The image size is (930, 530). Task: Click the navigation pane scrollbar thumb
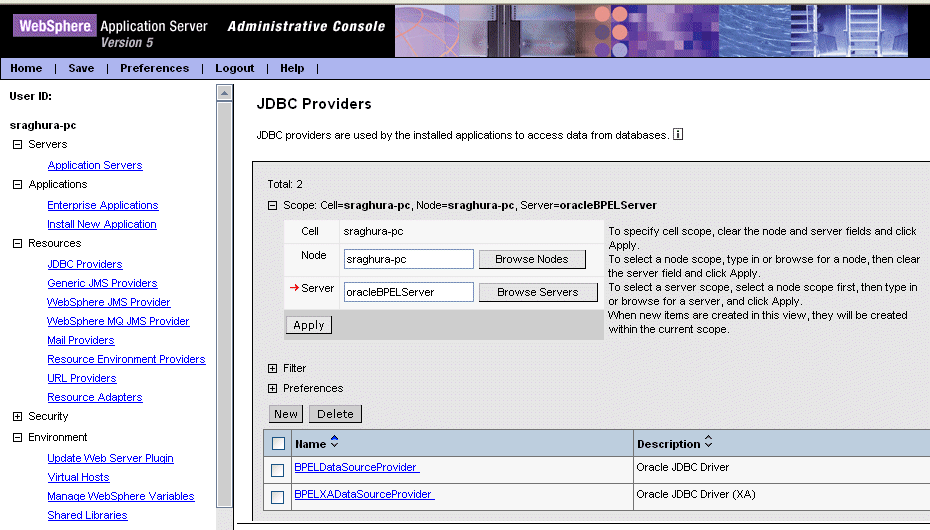coord(224,305)
